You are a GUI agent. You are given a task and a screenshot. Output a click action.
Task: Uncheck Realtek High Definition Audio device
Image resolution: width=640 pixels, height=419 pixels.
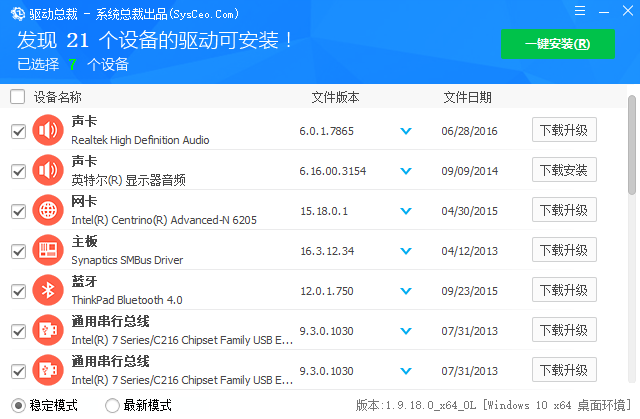click(18, 131)
